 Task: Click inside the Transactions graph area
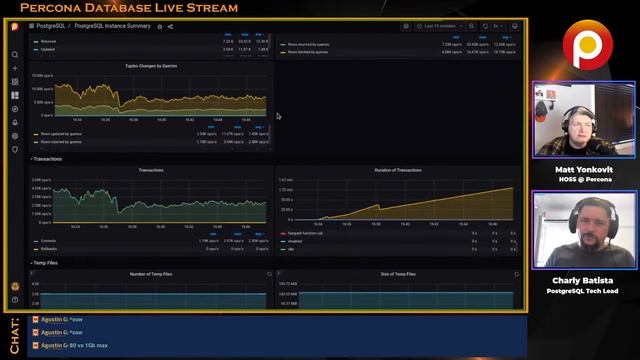click(159, 202)
